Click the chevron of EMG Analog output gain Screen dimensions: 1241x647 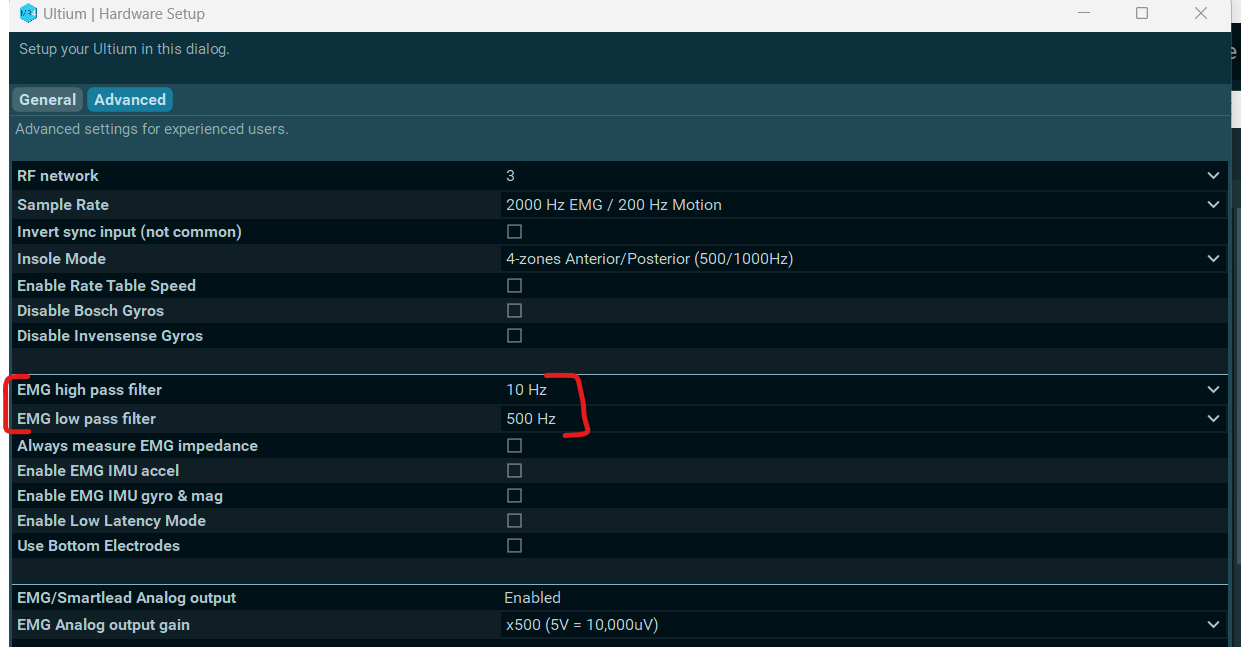[x=1213, y=625]
